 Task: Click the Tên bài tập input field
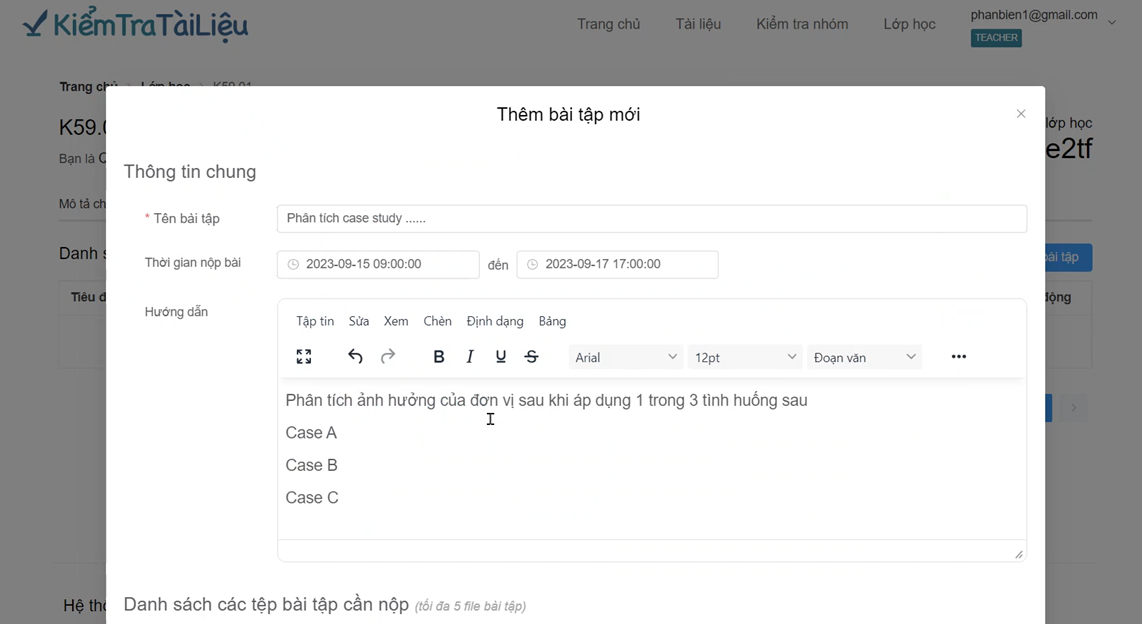[x=652, y=218]
